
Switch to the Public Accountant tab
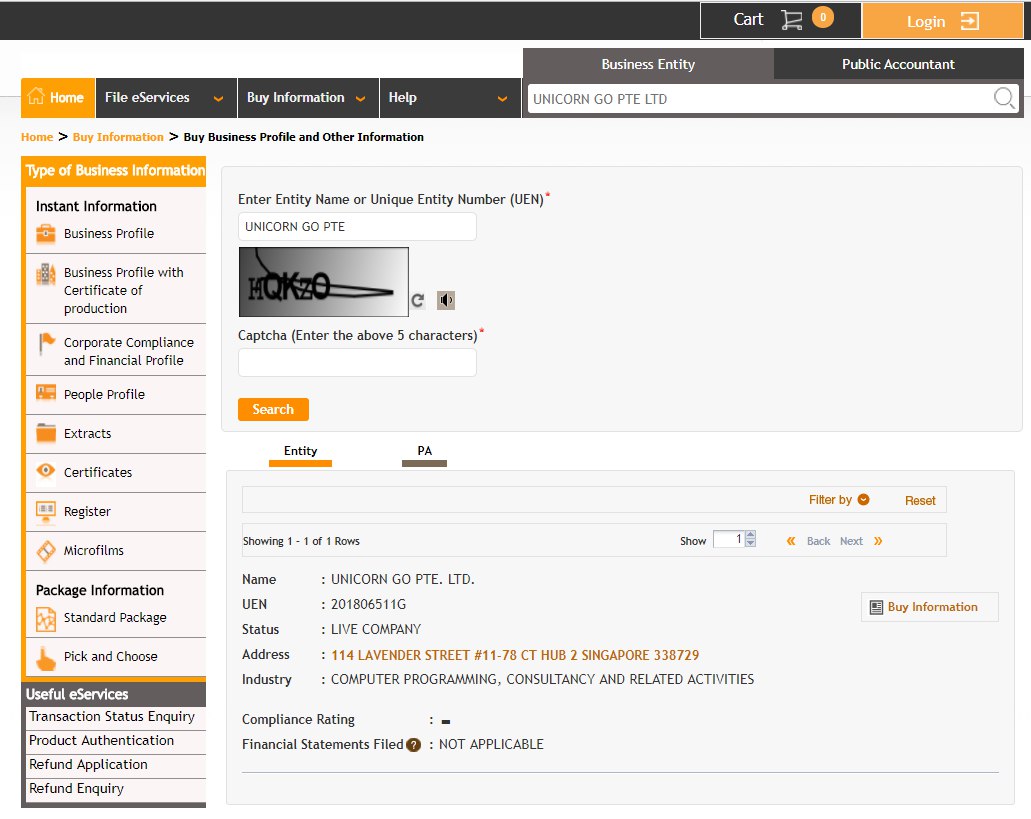(898, 64)
